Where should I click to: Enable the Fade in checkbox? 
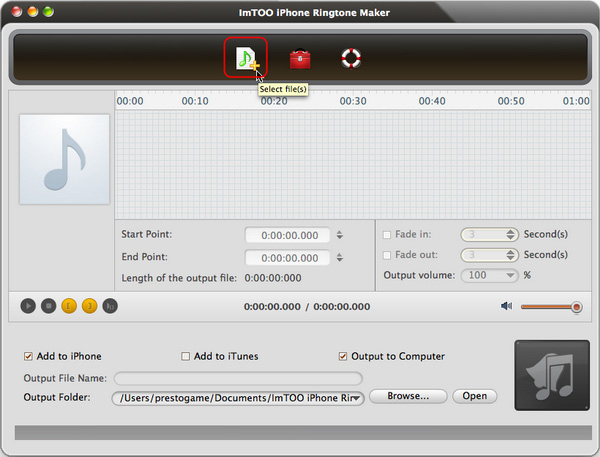click(387, 235)
